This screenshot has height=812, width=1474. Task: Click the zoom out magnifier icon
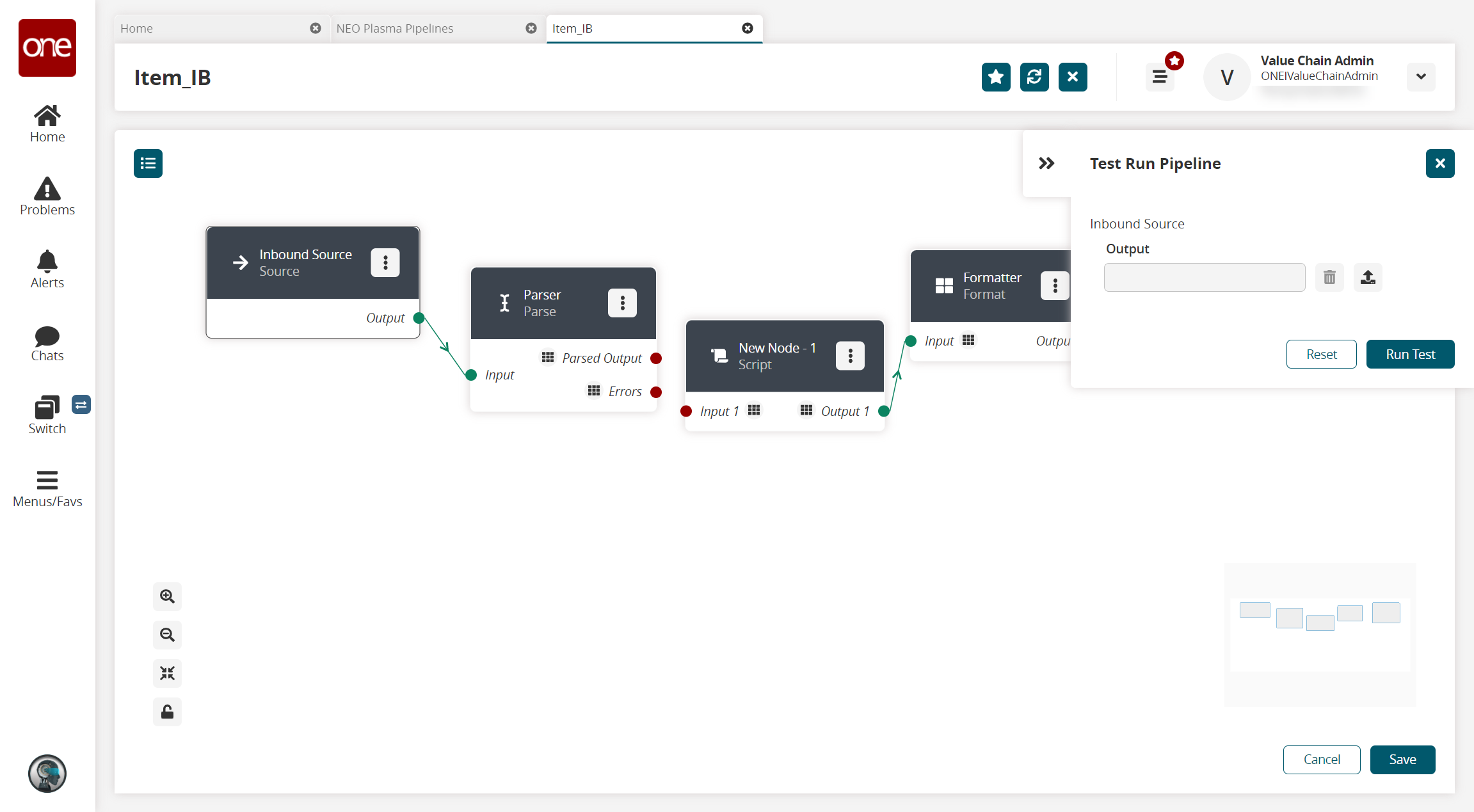coord(167,635)
